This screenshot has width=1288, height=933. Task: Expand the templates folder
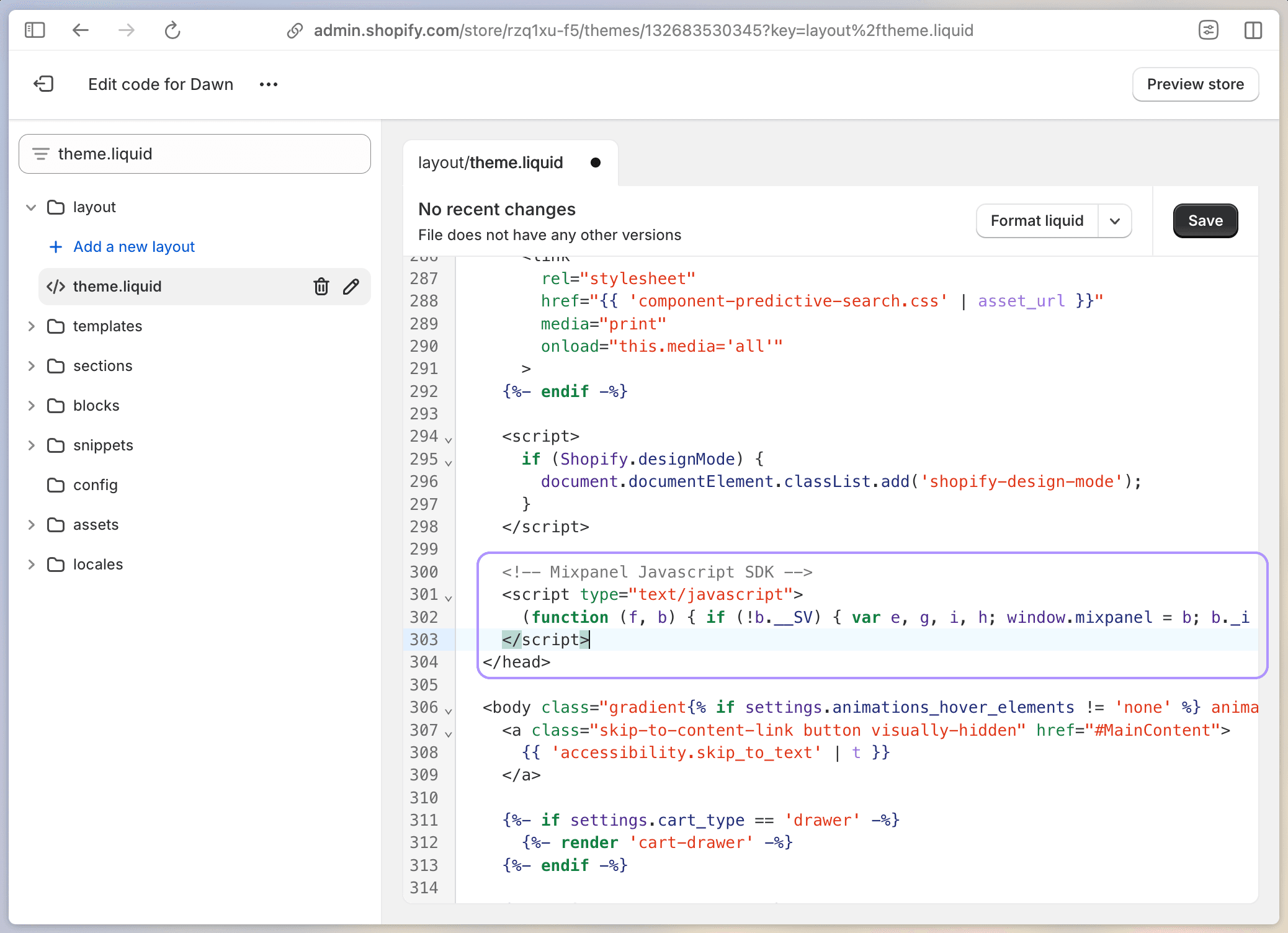(x=31, y=326)
